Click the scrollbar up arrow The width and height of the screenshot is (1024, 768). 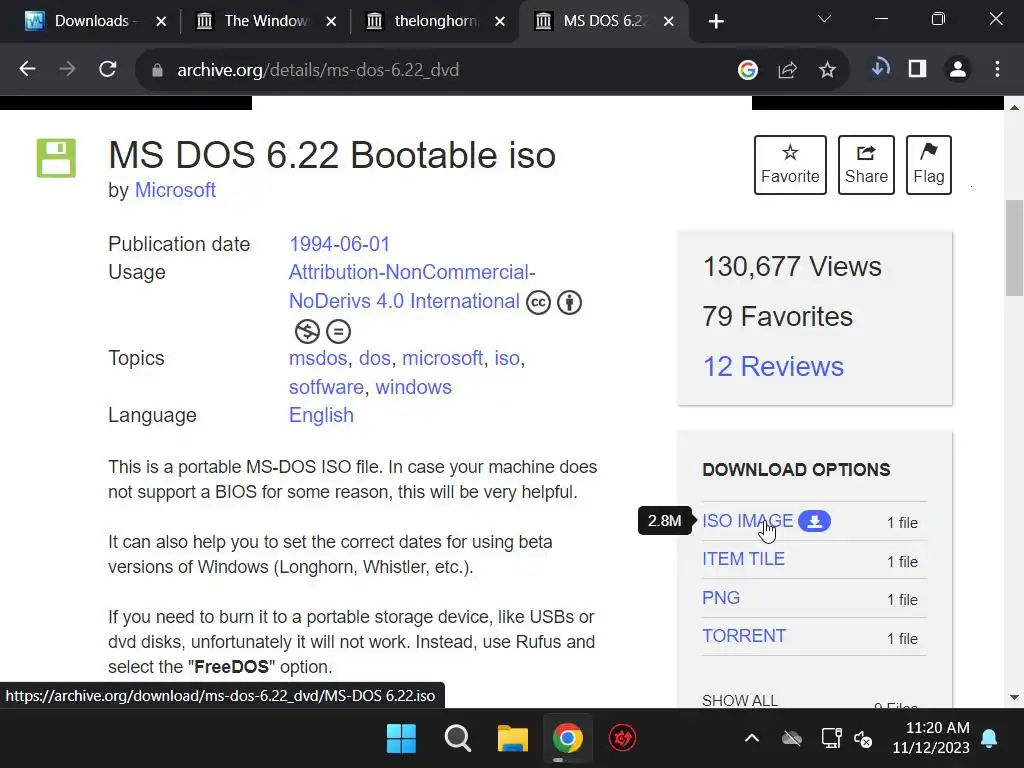tap(1014, 107)
